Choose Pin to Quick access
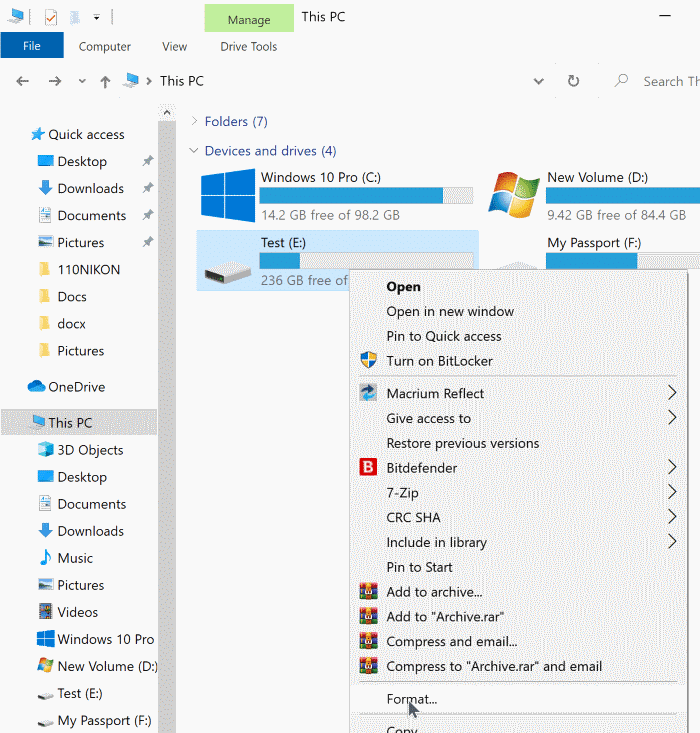Screen dimensions: 700x733 point(444,337)
